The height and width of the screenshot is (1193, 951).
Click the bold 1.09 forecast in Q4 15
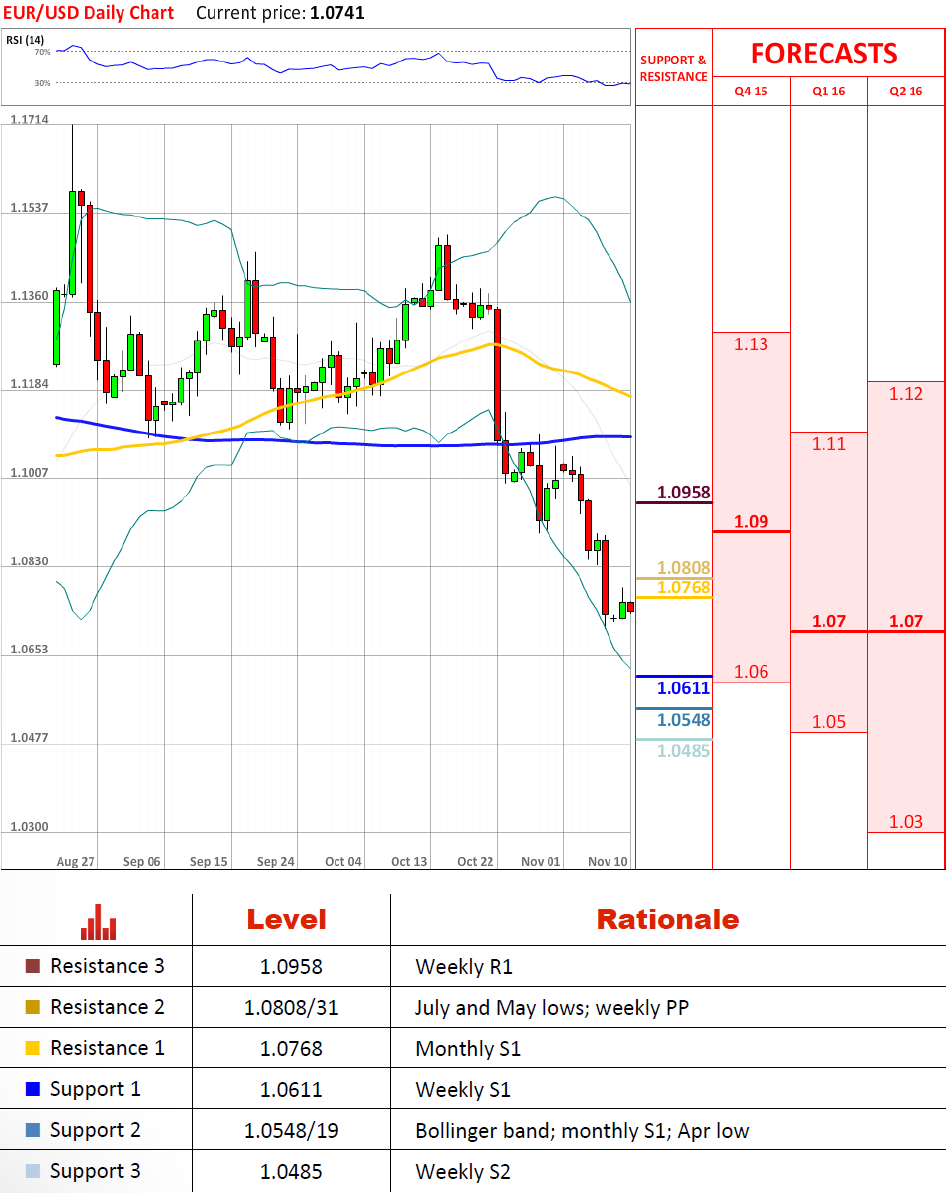pos(751,521)
